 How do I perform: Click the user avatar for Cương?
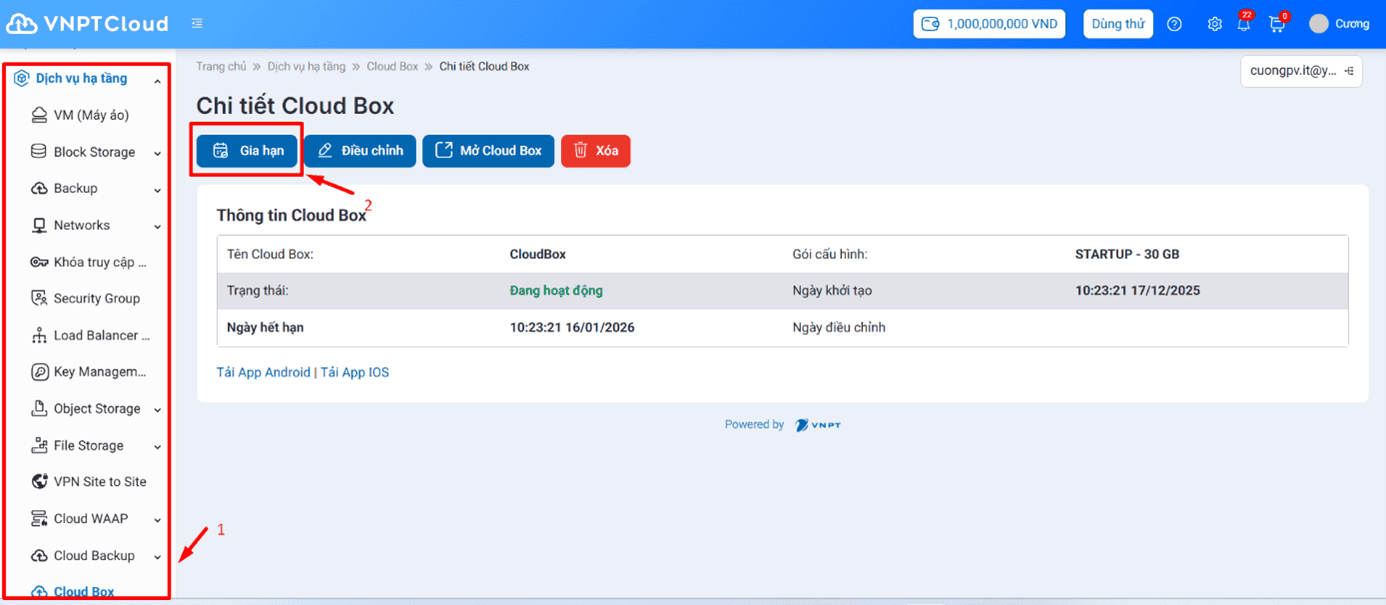click(x=1319, y=24)
